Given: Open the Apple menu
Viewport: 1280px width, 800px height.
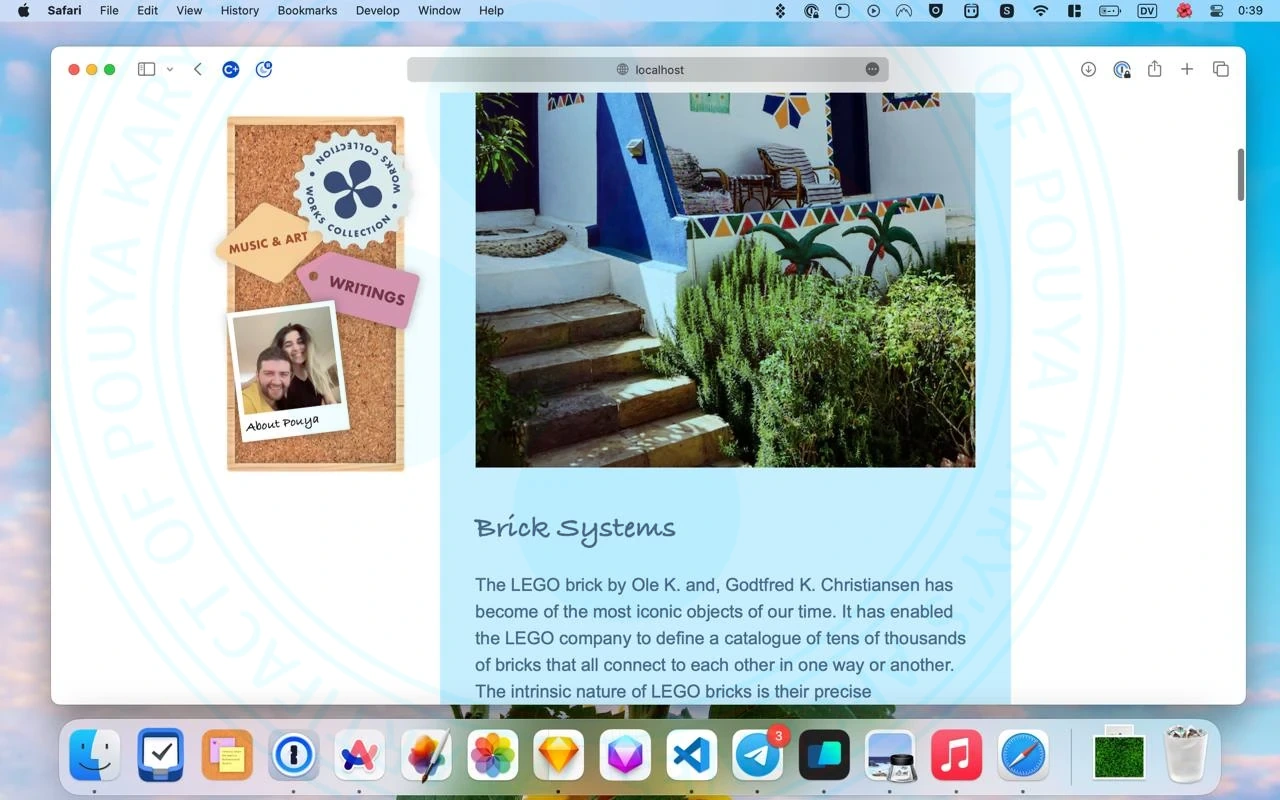Looking at the screenshot, I should pyautogui.click(x=24, y=10).
